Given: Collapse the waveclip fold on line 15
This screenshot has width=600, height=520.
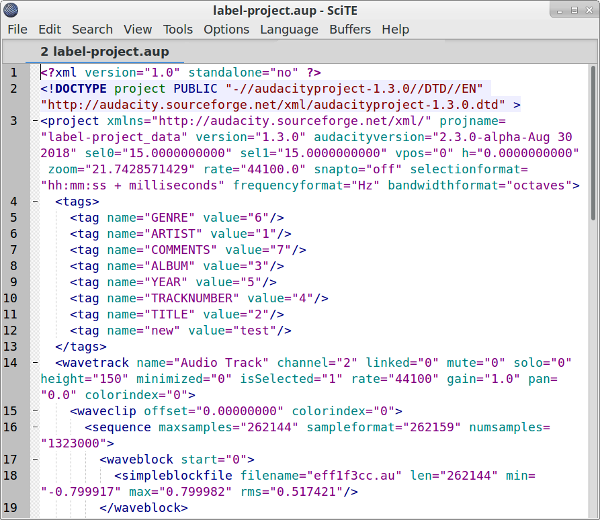Looking at the screenshot, I should (x=35, y=411).
